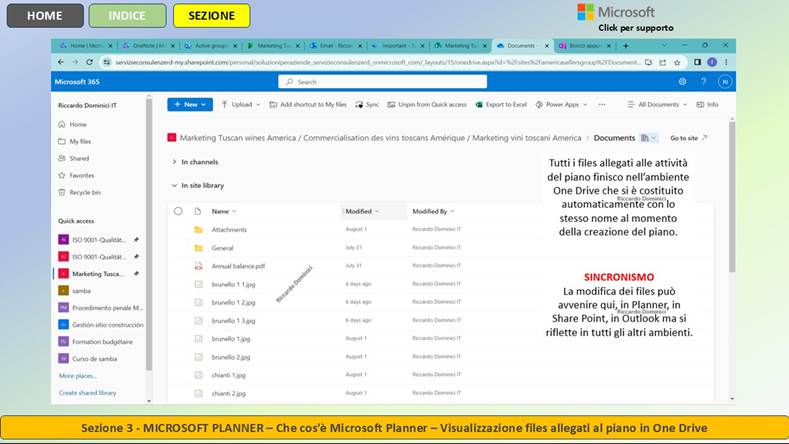Open the help question mark icon

(x=703, y=82)
